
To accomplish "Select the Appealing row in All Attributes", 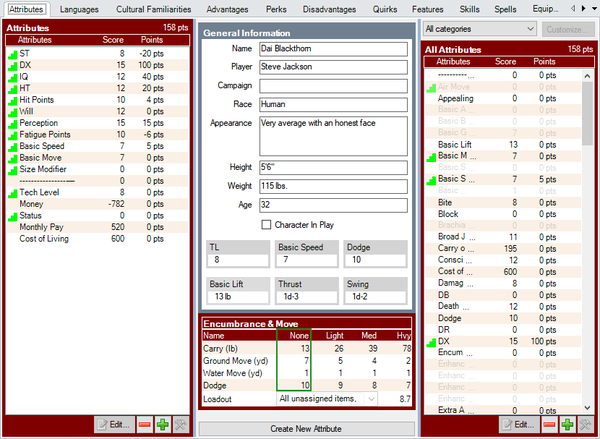I will coord(503,99).
